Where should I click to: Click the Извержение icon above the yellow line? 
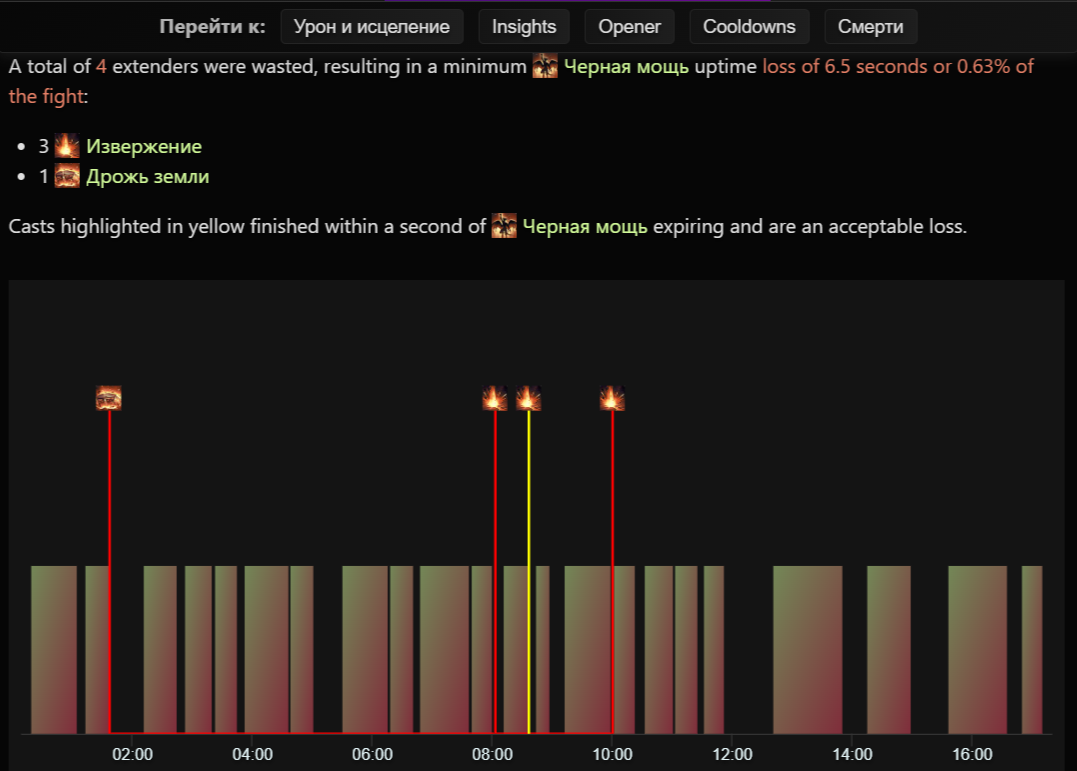(528, 398)
